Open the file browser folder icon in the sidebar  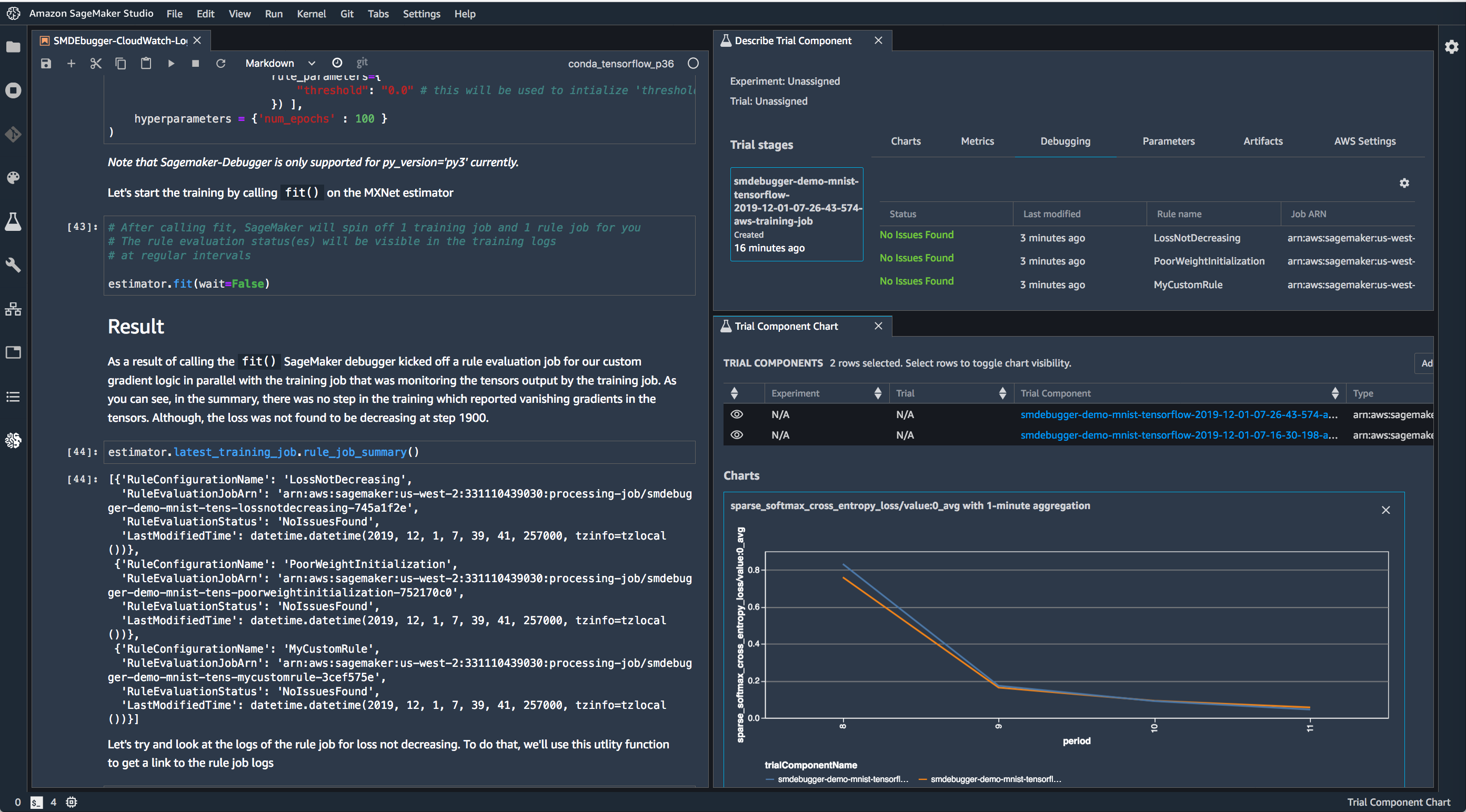(x=13, y=47)
